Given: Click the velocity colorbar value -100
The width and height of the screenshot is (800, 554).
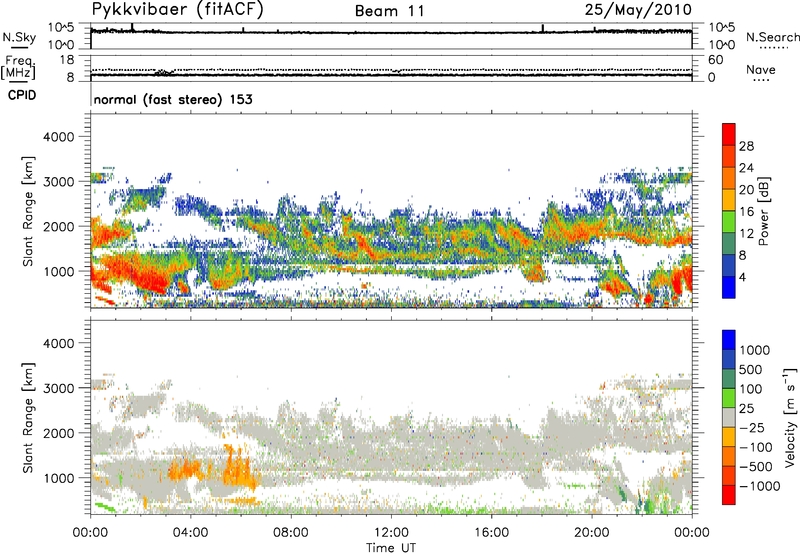Looking at the screenshot, I should (x=755, y=447).
